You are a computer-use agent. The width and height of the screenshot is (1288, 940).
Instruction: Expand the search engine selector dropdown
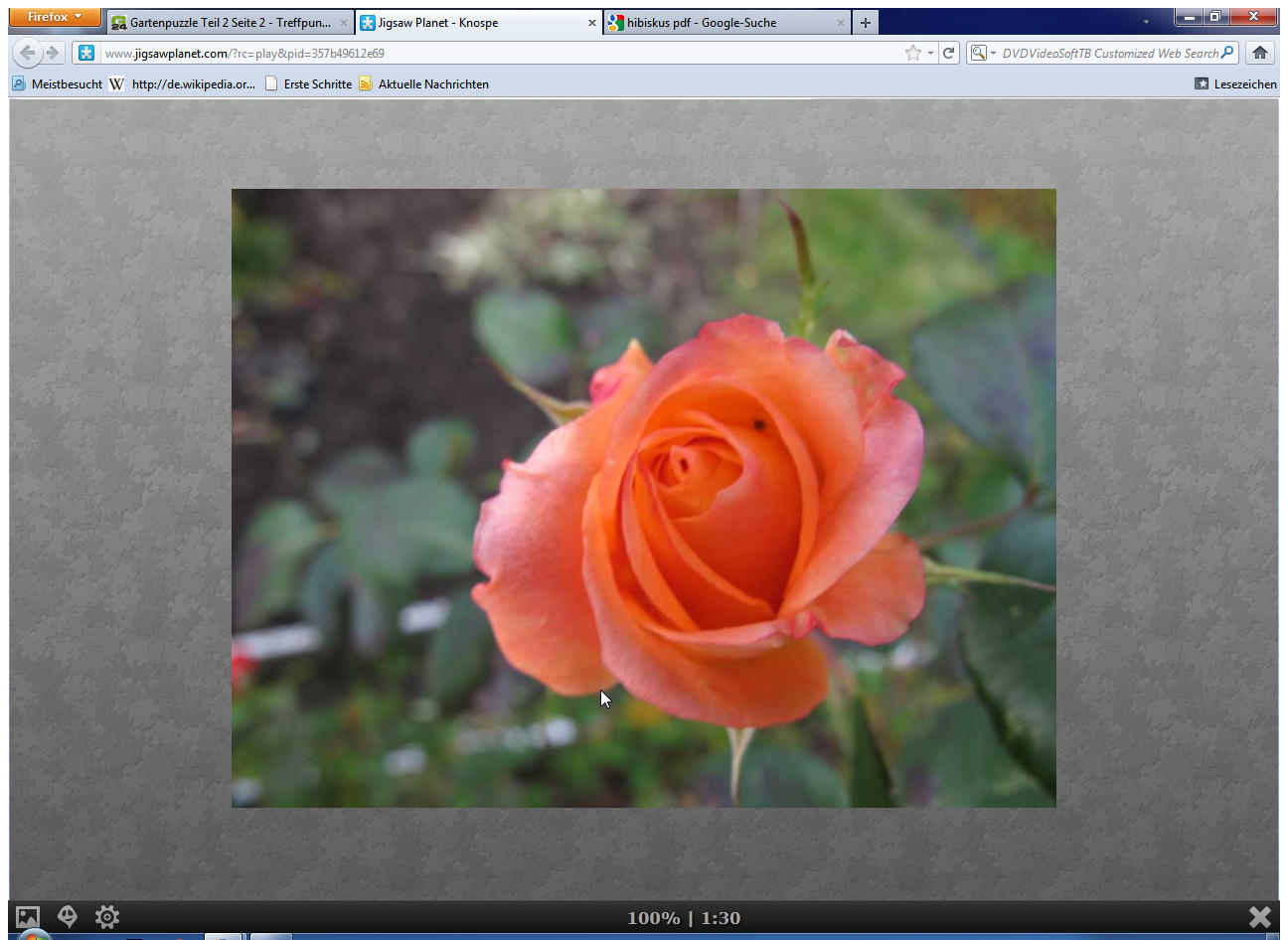click(x=983, y=54)
